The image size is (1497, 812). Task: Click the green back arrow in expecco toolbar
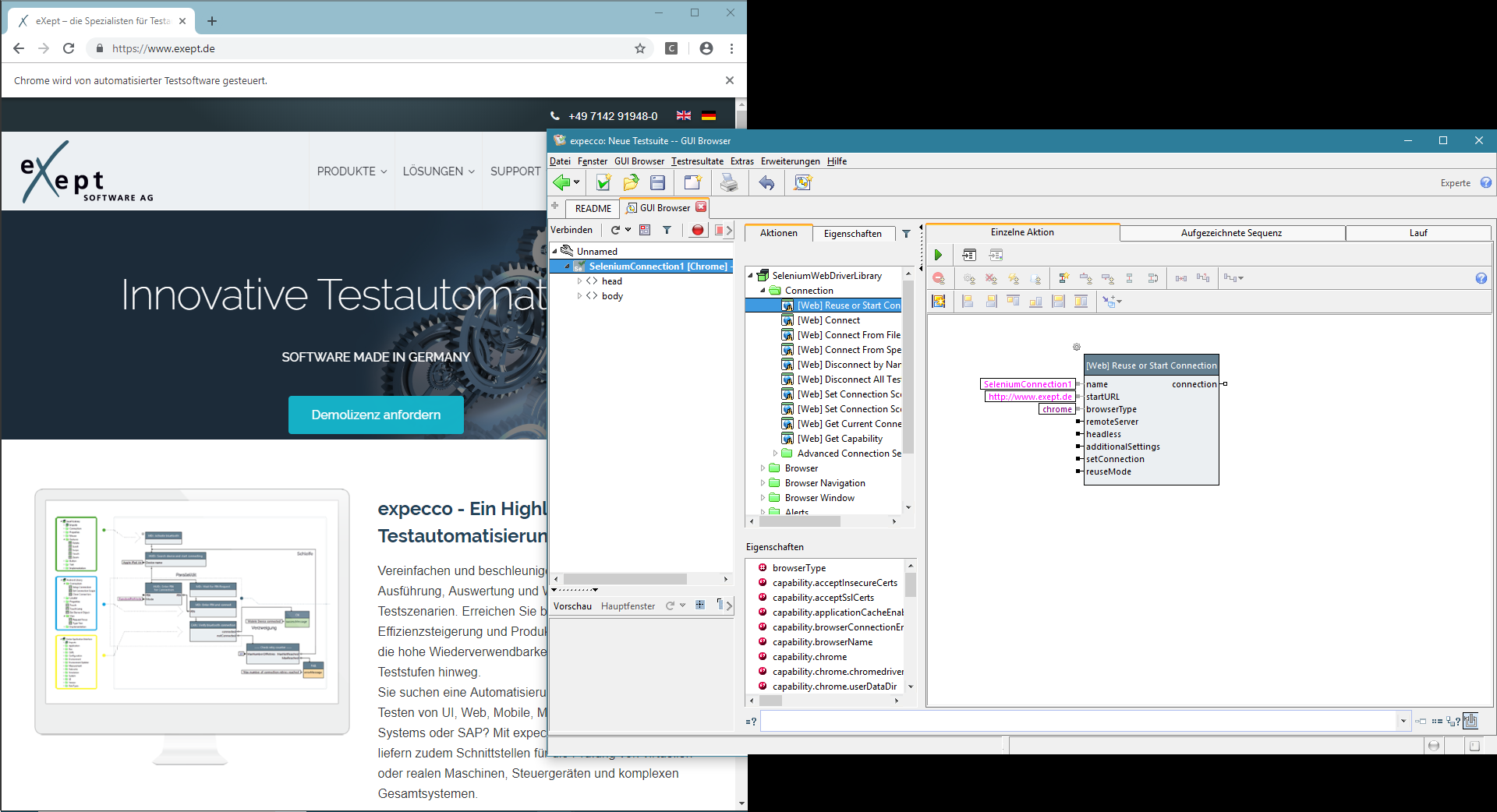[x=561, y=182]
